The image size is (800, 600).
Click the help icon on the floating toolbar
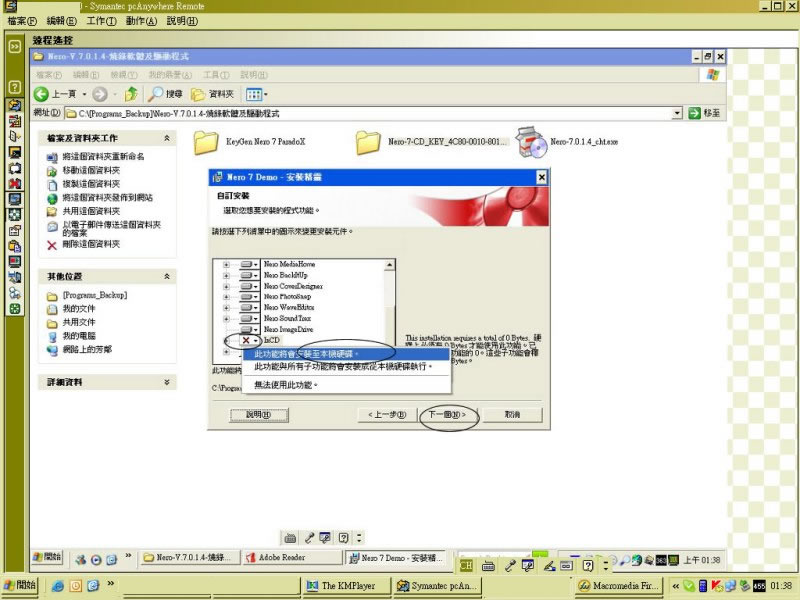[343, 538]
